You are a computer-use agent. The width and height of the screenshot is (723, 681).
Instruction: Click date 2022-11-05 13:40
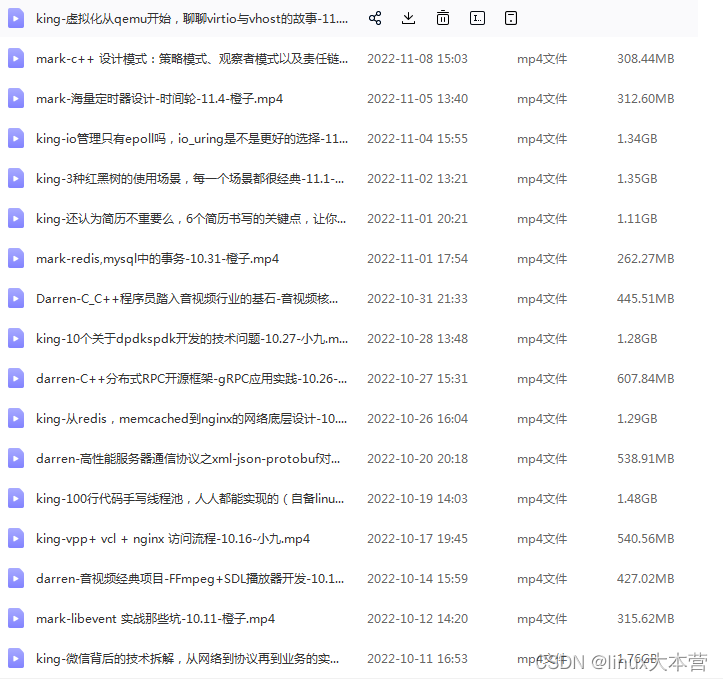point(417,99)
